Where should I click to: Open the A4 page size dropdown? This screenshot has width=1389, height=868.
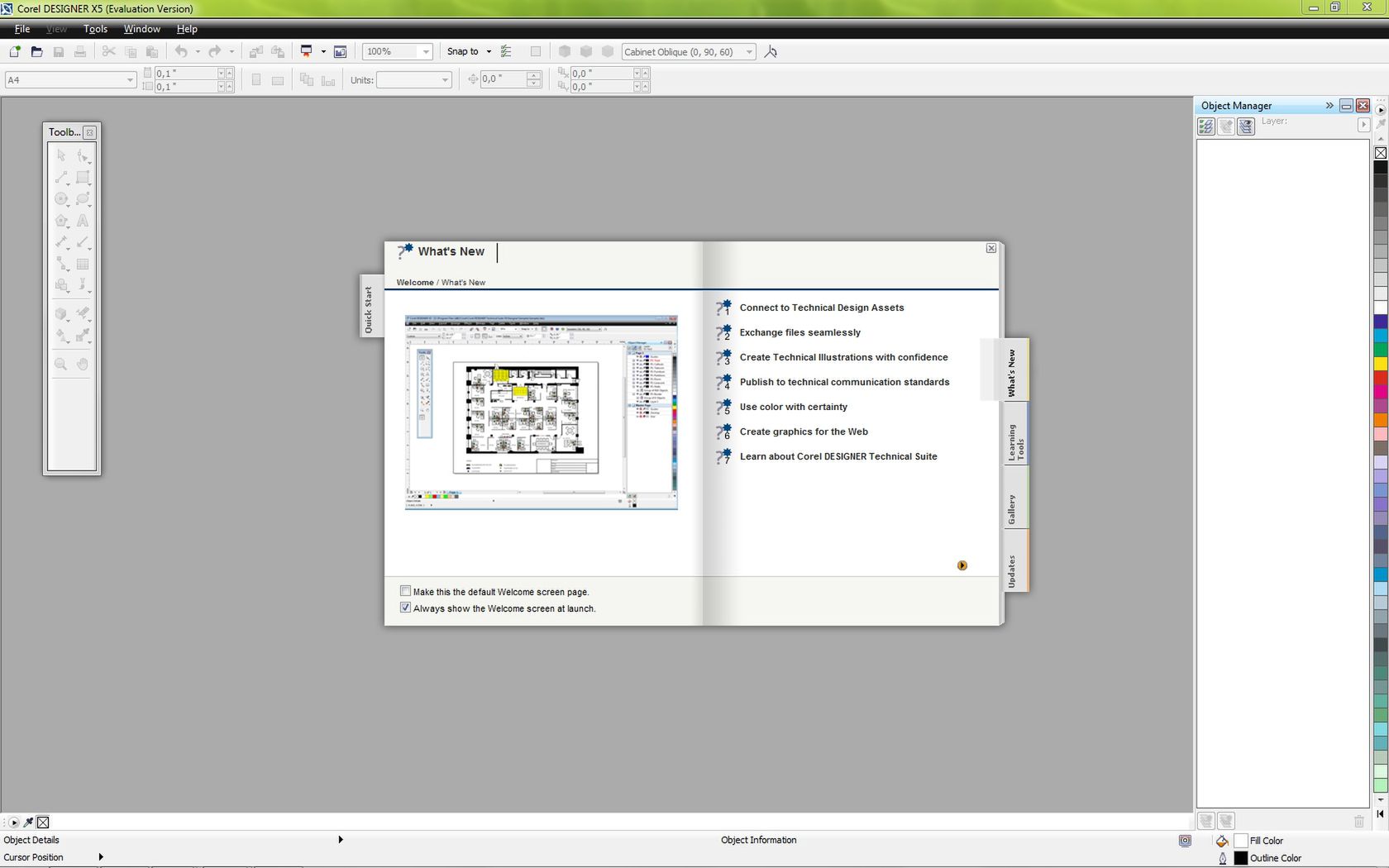(x=130, y=80)
